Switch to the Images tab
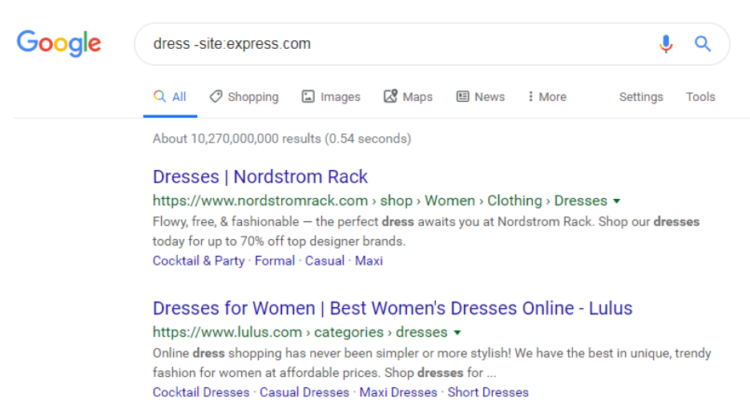750x409 pixels. [x=331, y=97]
